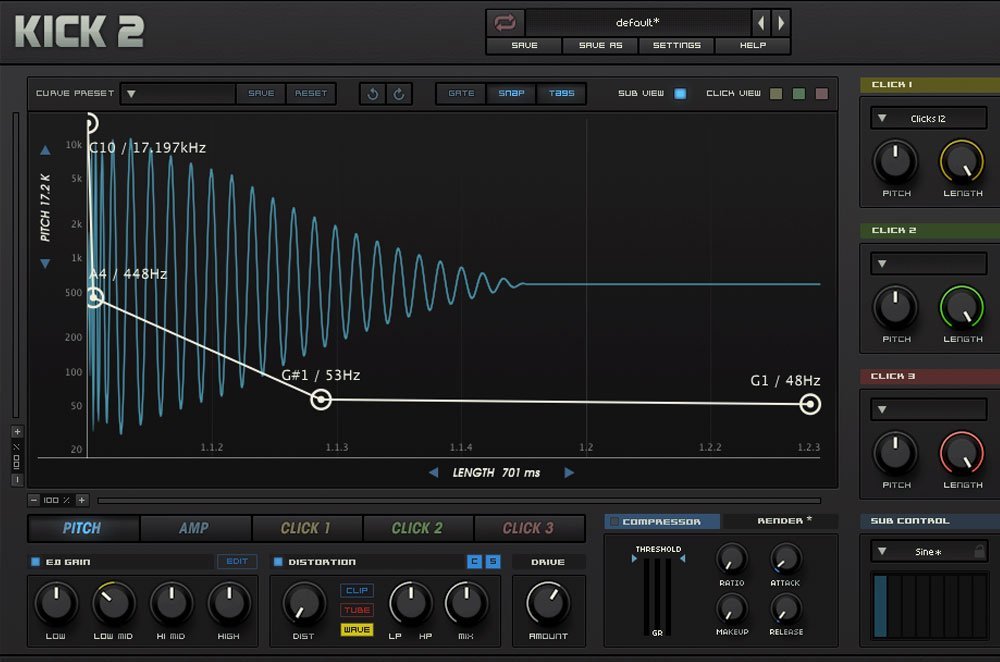Screen dimensions: 1000x662
Task: Select Tube distortion mode
Action: pos(357,610)
